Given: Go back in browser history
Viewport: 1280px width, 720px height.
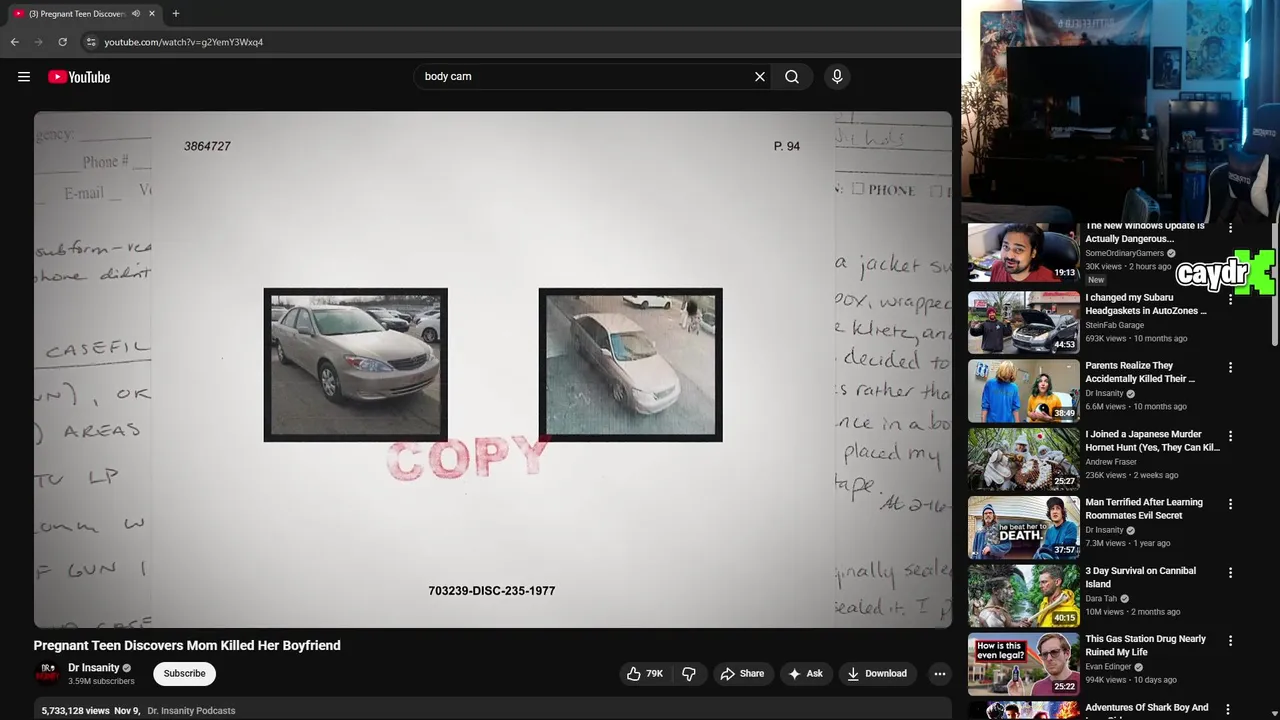Looking at the screenshot, I should [x=14, y=42].
